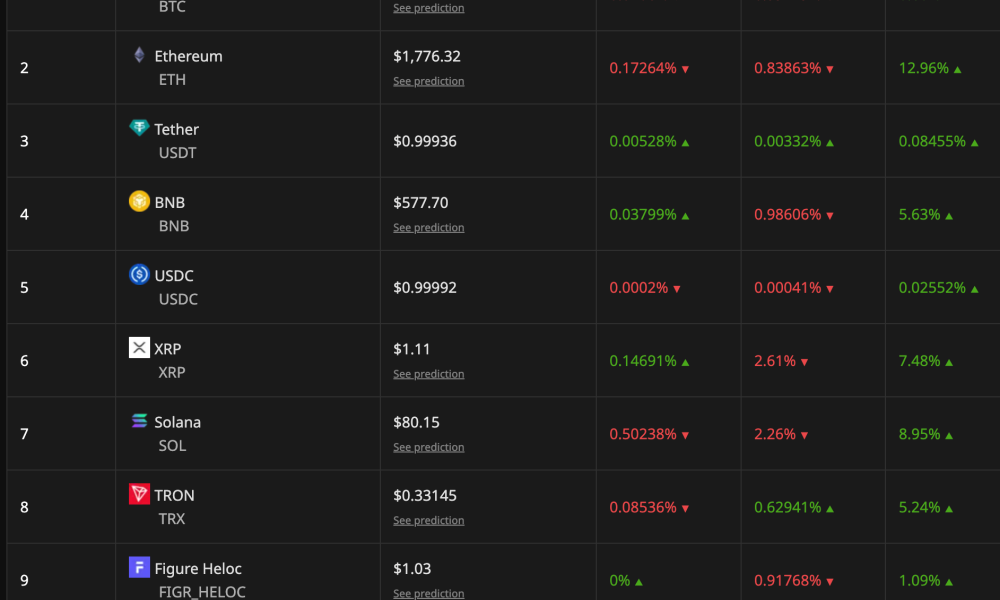Screen dimensions: 1000x600
Task: Click the Figure Heloc logo icon
Action: [x=139, y=567]
